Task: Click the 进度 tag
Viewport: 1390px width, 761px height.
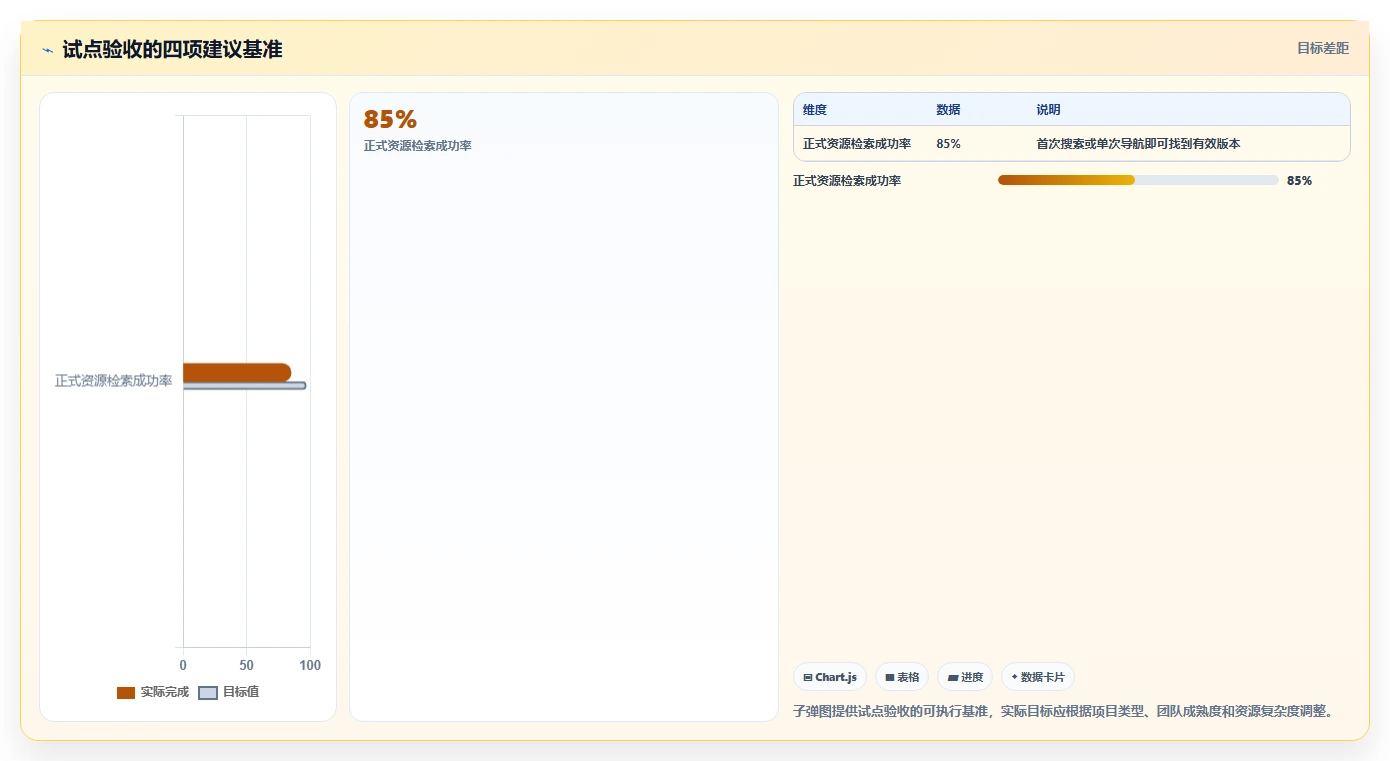Action: 965,677
